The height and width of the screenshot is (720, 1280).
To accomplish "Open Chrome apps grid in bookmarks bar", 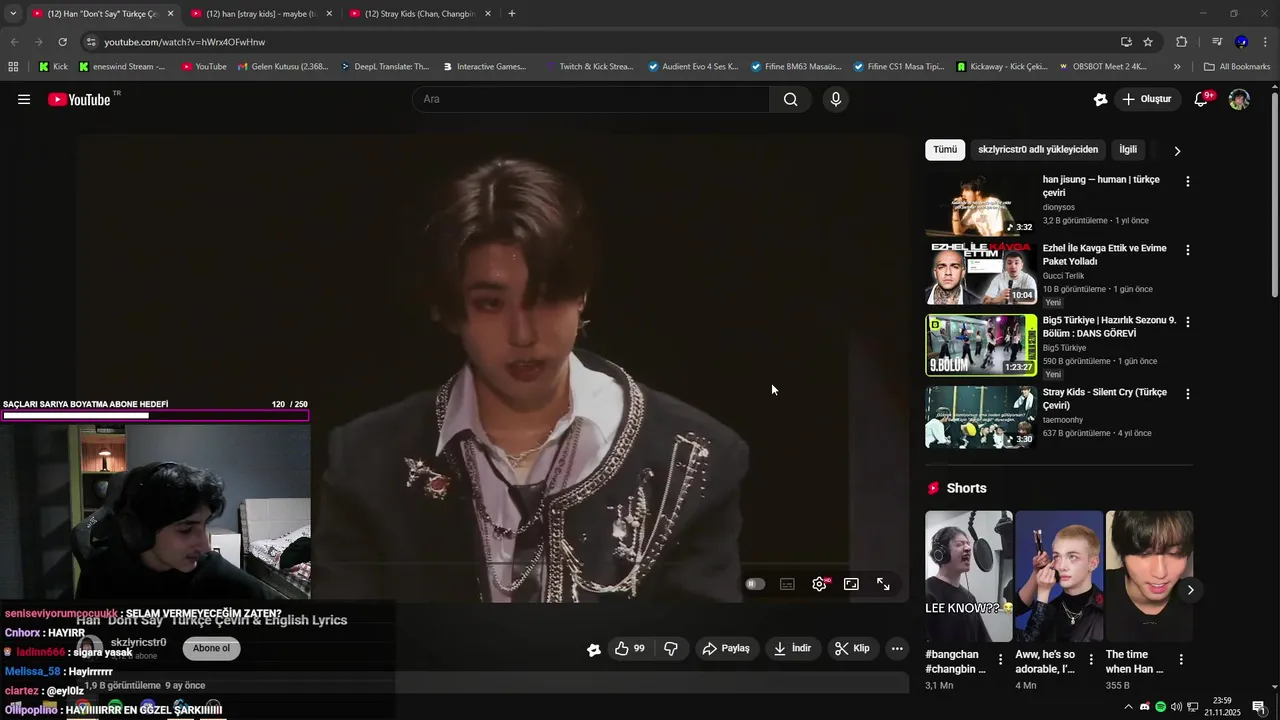I will [13, 67].
